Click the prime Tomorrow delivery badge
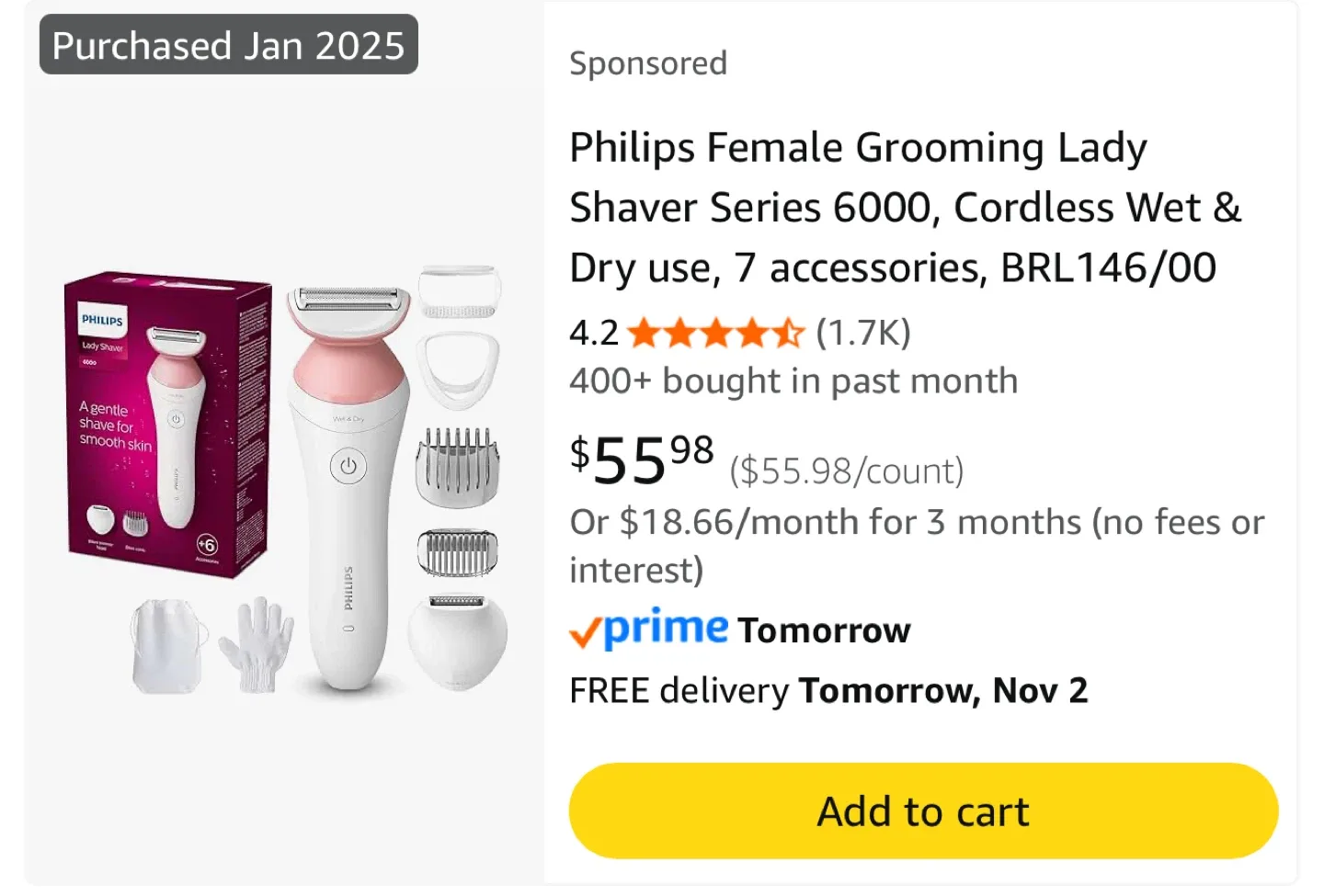This screenshot has height=896, width=1324. point(739,629)
